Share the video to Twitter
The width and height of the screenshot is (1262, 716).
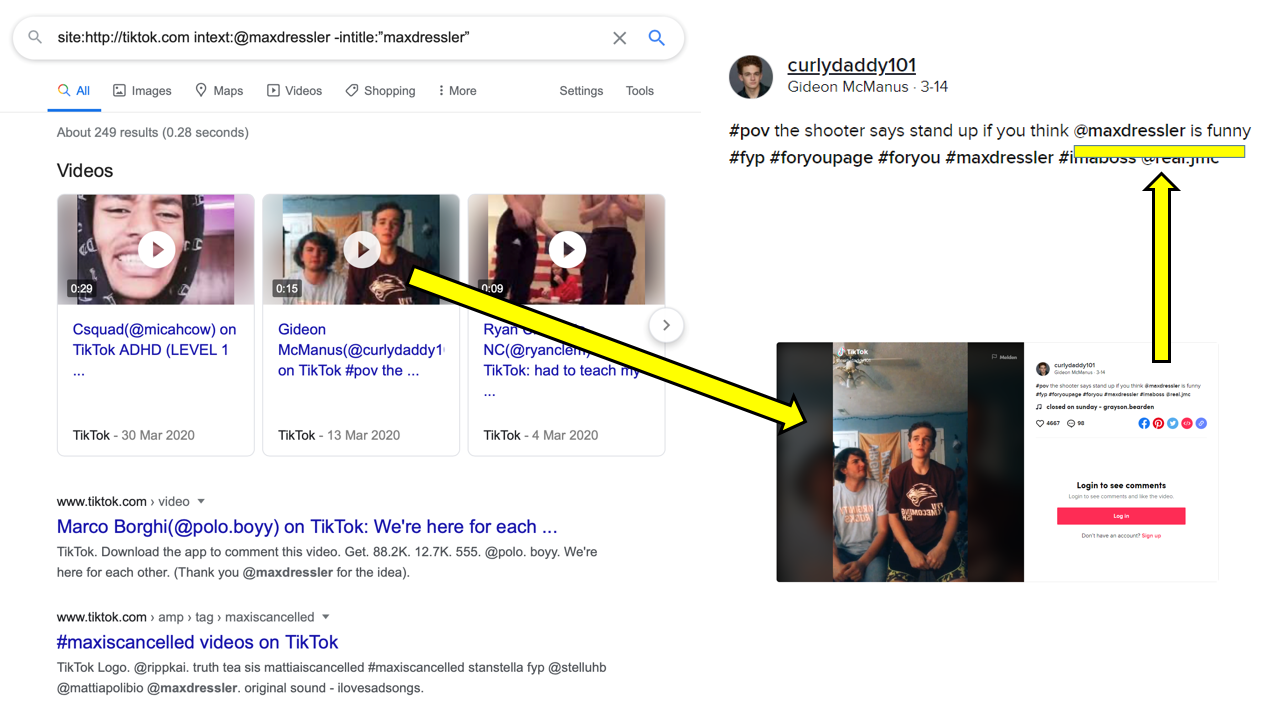point(1172,423)
